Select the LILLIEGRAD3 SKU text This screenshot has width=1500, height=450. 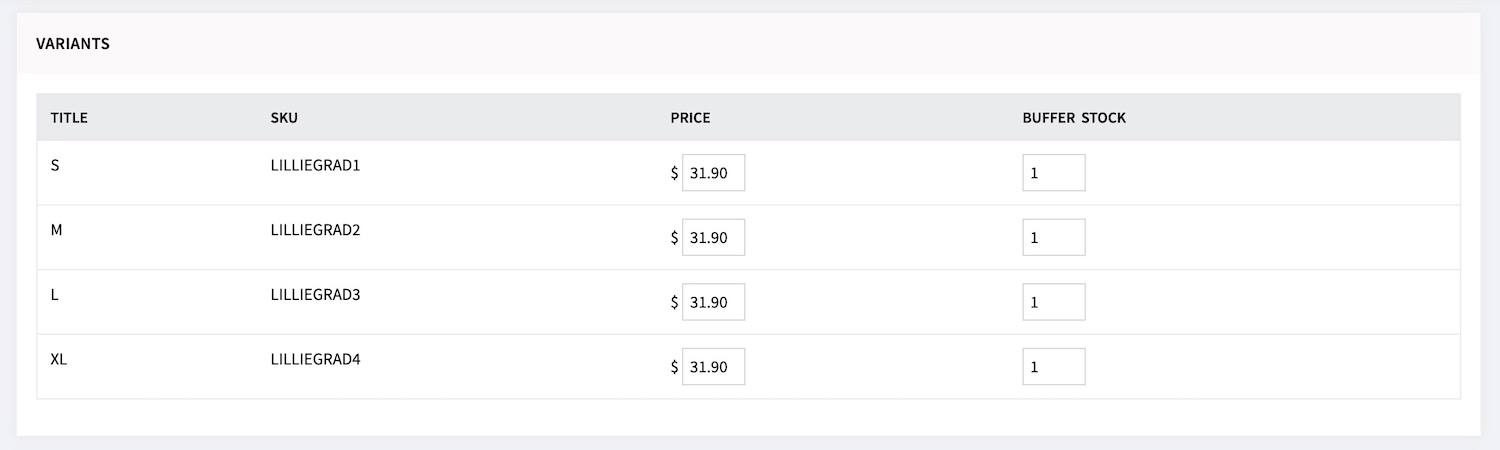click(315, 294)
